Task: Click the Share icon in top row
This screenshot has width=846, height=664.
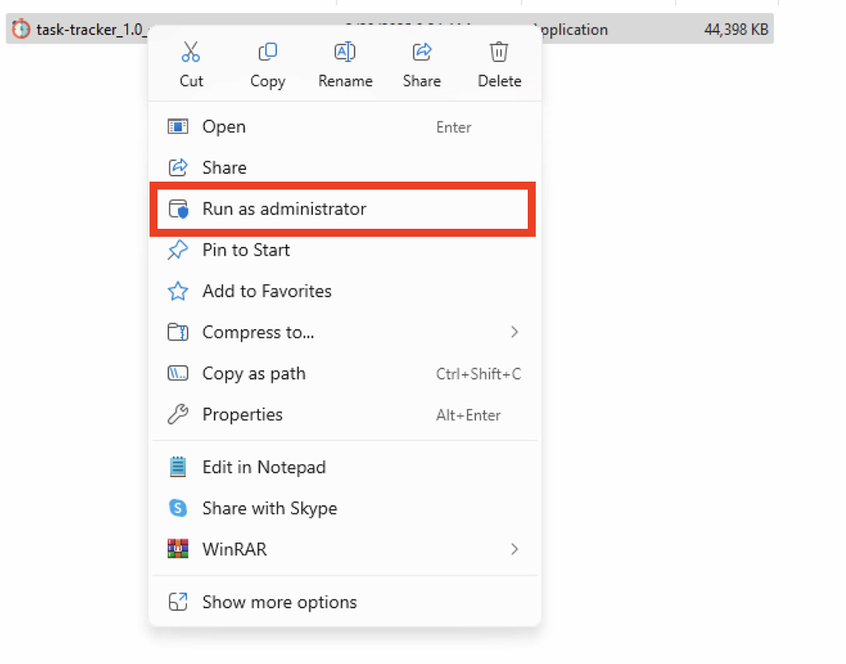Action: coord(422,52)
